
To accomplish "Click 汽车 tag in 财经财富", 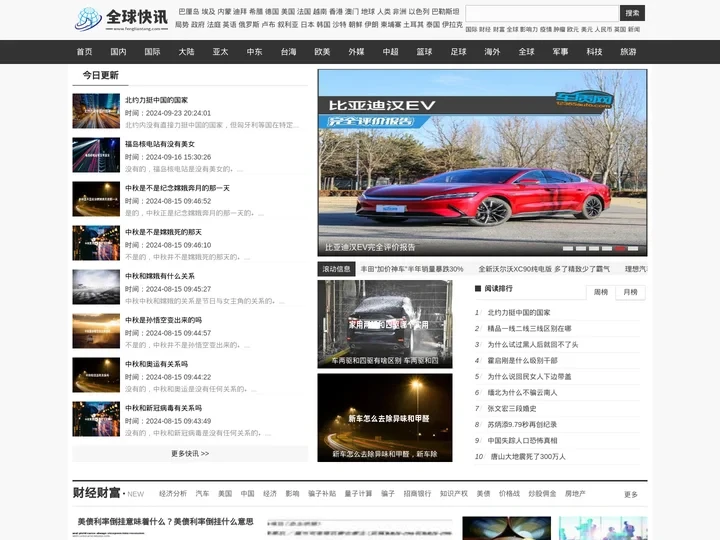I will (x=202, y=494).
